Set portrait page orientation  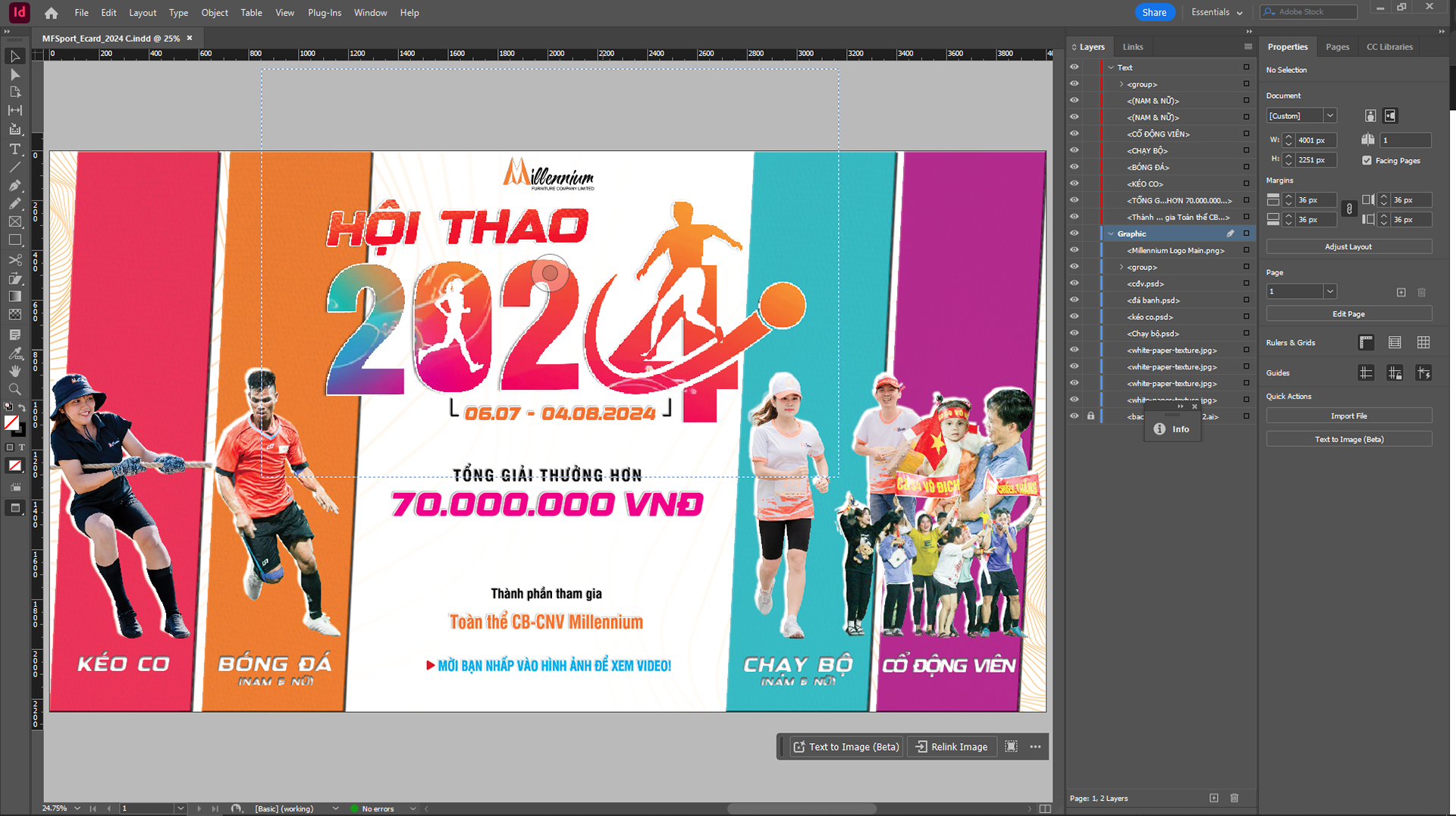click(x=1370, y=116)
